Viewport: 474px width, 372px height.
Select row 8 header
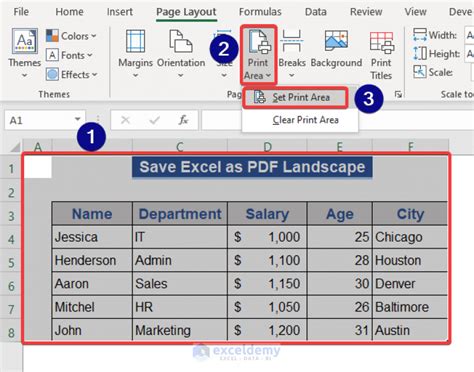pos(11,332)
